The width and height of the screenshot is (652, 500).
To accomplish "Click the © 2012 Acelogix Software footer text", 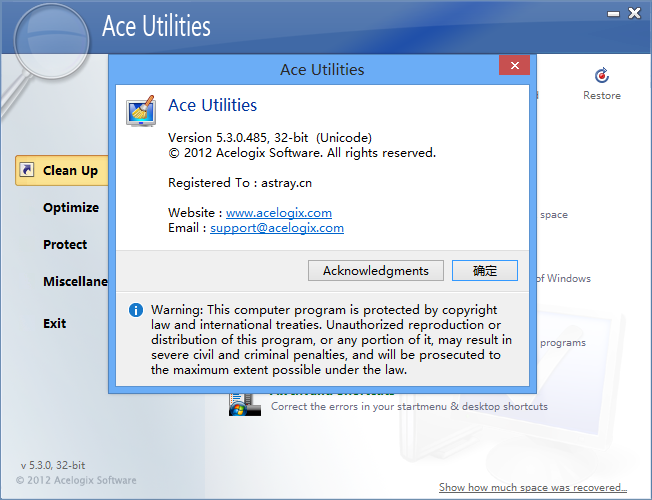I will 76,480.
